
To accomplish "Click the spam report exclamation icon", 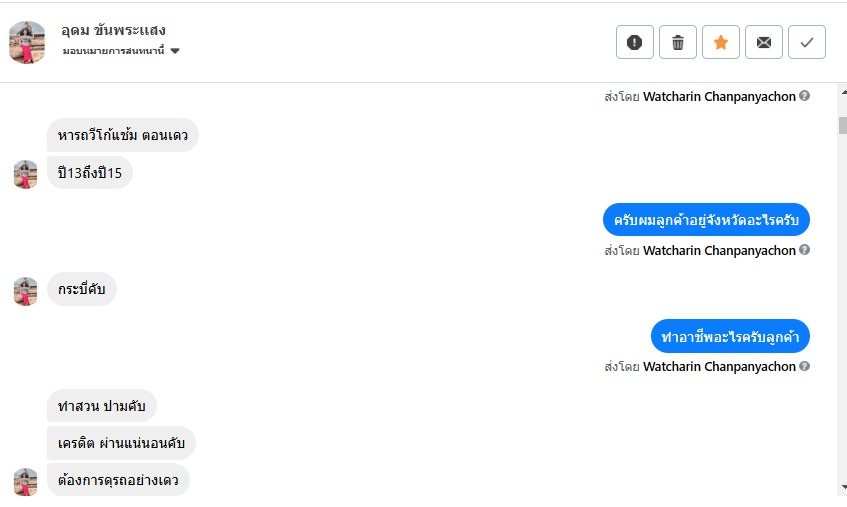I will pyautogui.click(x=634, y=42).
